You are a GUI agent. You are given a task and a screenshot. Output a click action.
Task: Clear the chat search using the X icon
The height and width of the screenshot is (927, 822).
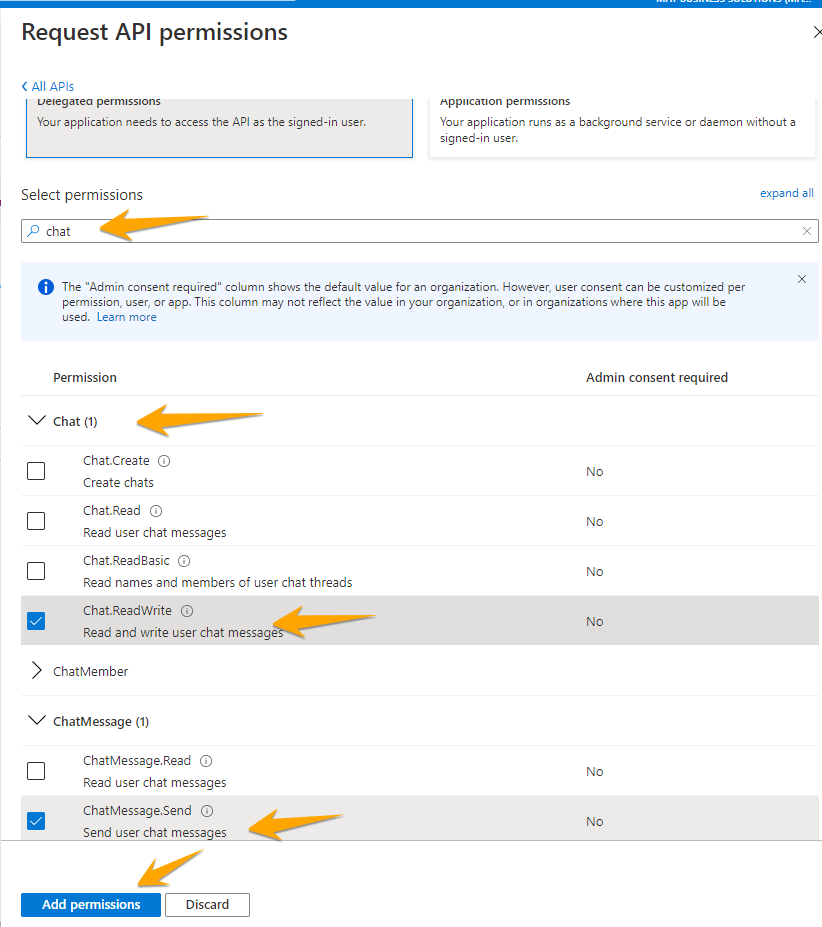pyautogui.click(x=806, y=231)
